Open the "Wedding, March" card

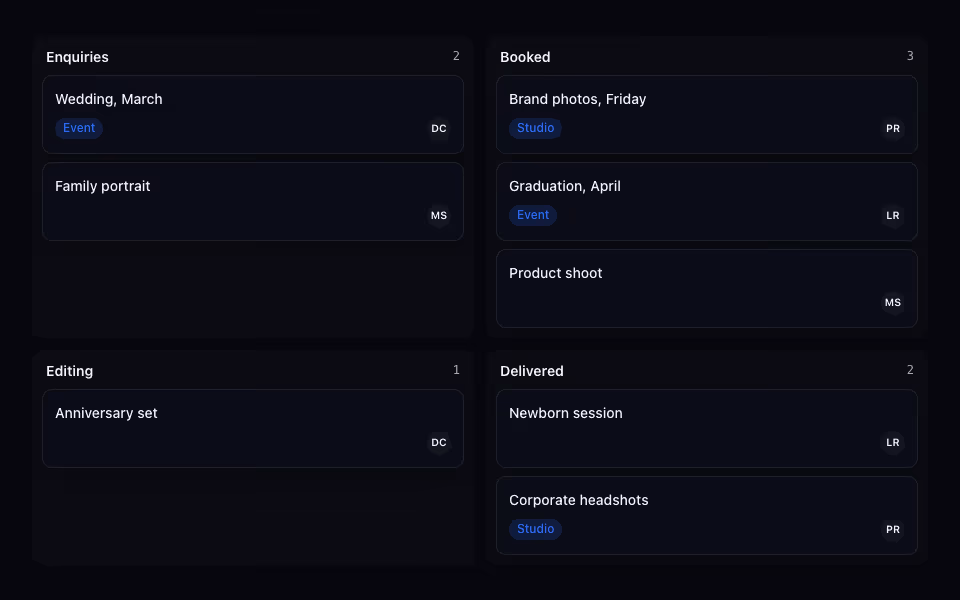click(x=253, y=114)
